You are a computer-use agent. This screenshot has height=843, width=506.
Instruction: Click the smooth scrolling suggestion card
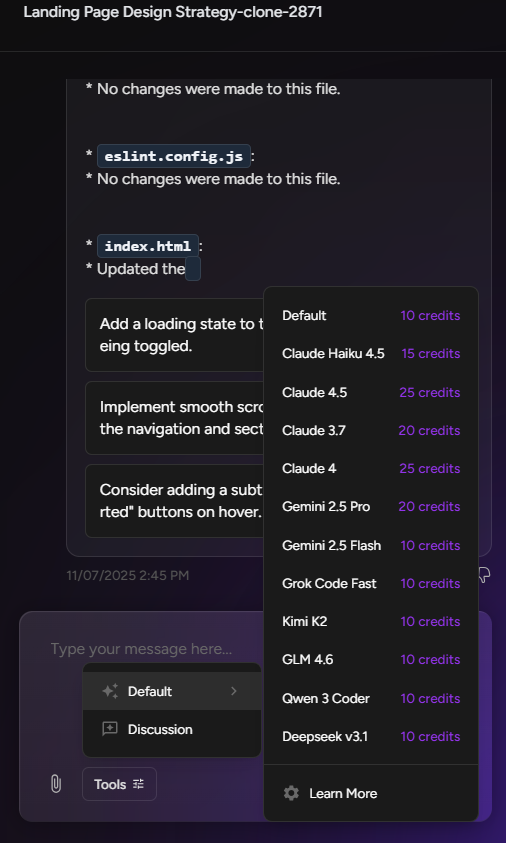(174, 418)
